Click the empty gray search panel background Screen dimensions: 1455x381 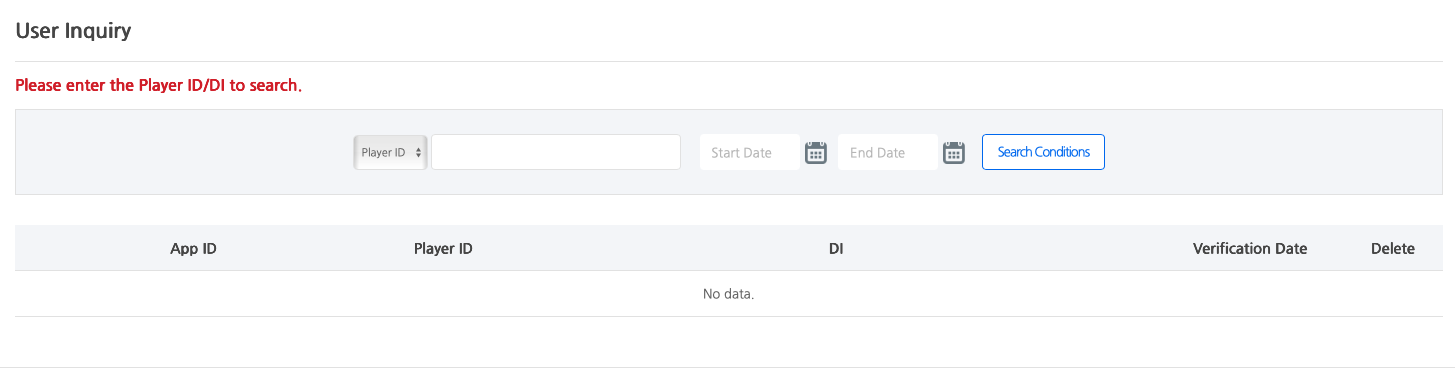[x=180, y=152]
